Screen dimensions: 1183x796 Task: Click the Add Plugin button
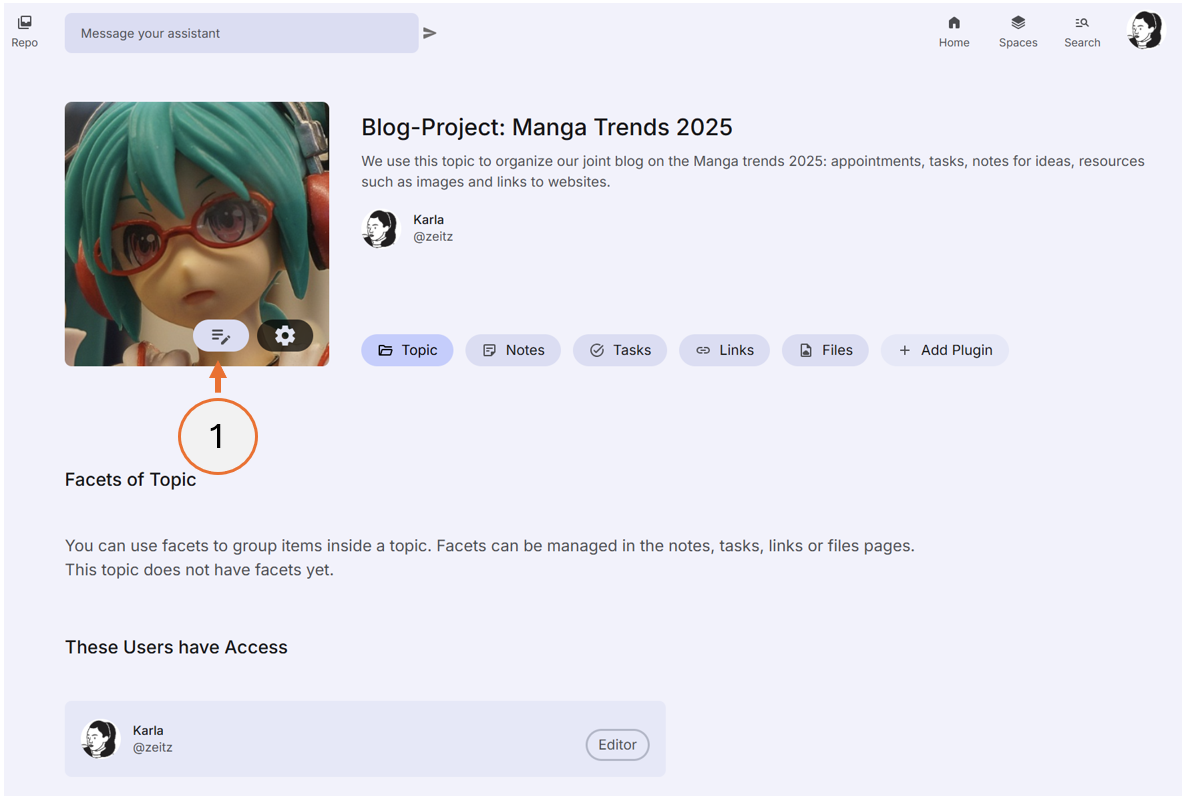coord(944,350)
